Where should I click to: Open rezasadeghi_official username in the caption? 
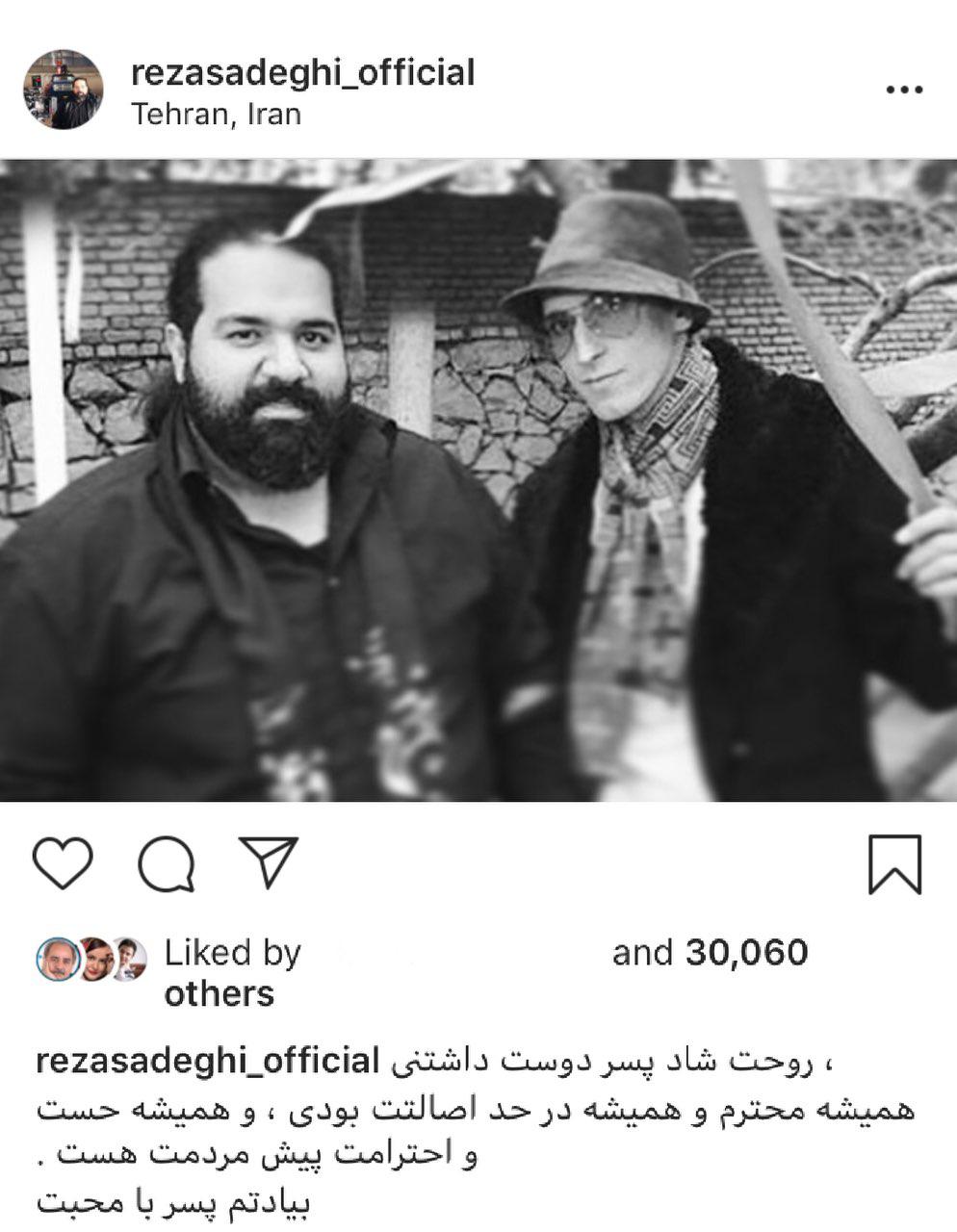(x=207, y=1061)
